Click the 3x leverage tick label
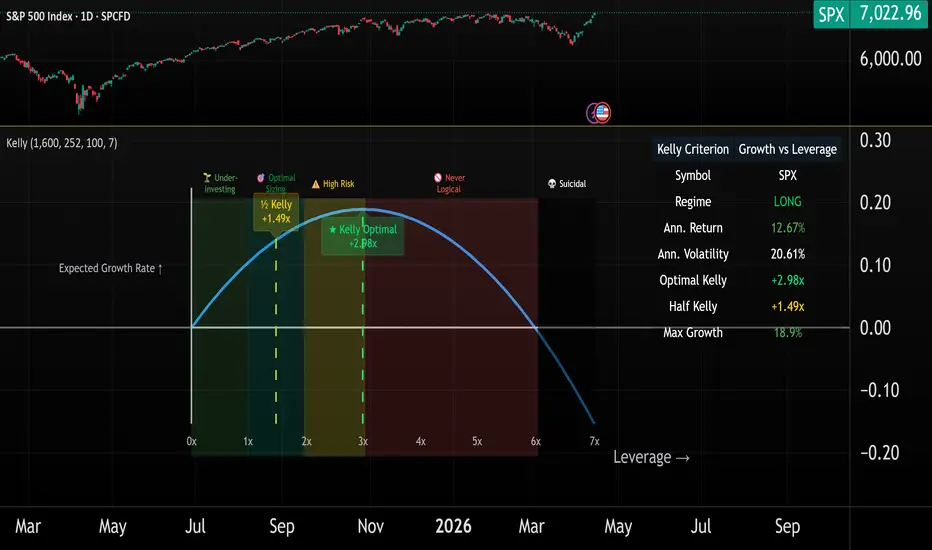 pyautogui.click(x=363, y=441)
